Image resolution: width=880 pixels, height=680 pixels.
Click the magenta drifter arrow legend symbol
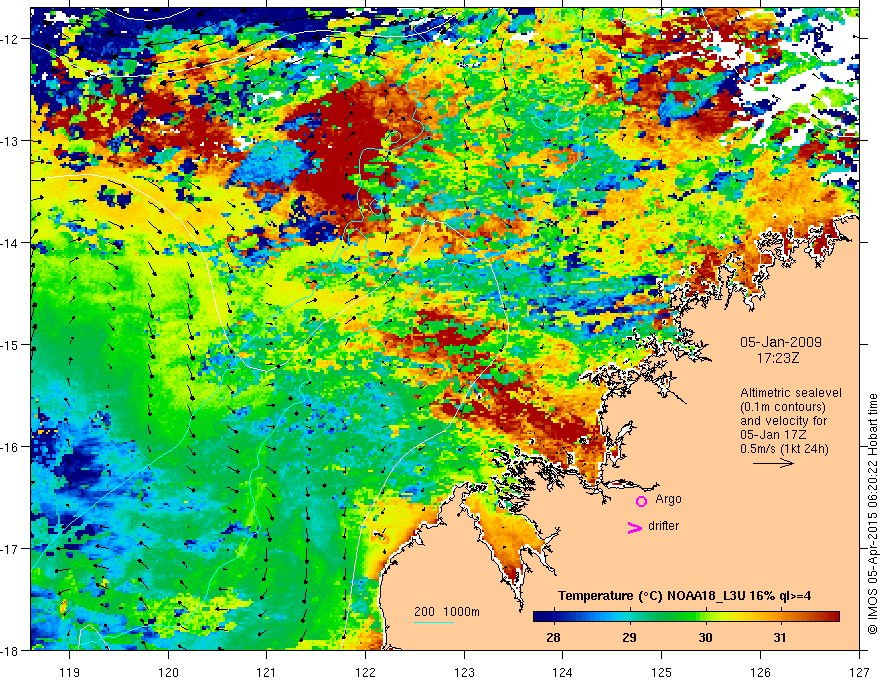coord(635,527)
